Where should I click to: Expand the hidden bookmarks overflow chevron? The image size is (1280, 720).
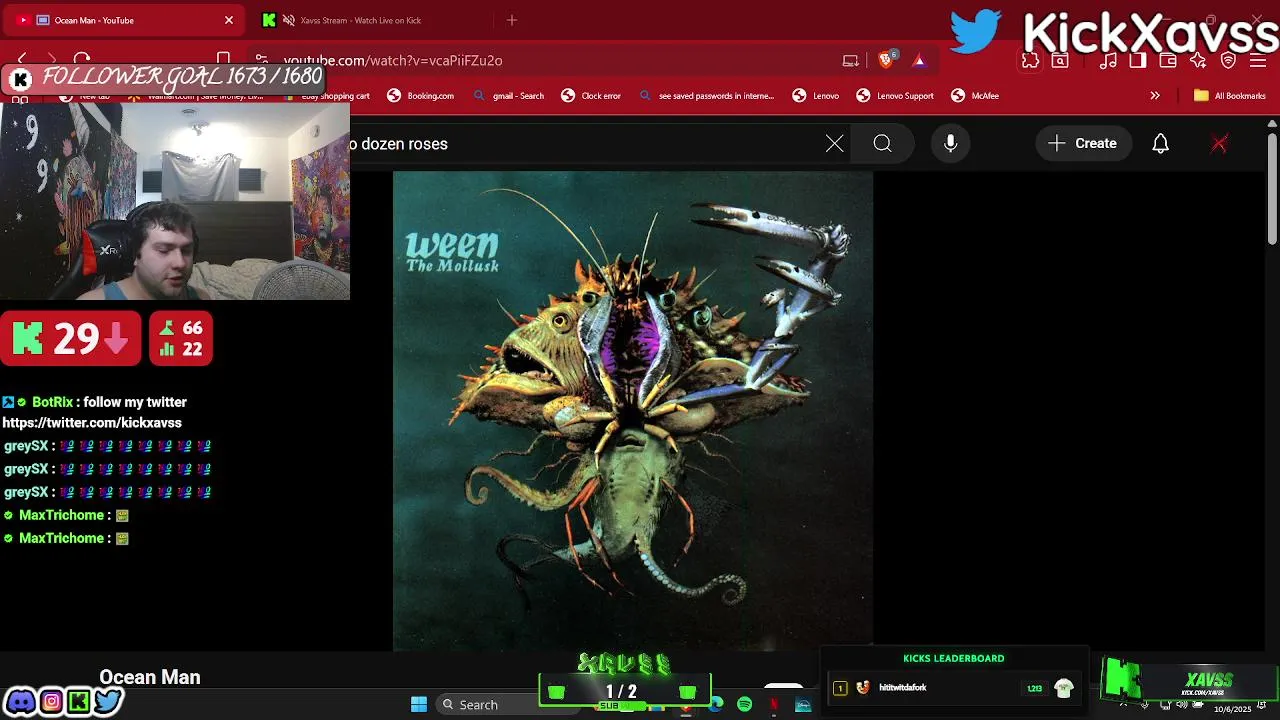click(x=1155, y=96)
